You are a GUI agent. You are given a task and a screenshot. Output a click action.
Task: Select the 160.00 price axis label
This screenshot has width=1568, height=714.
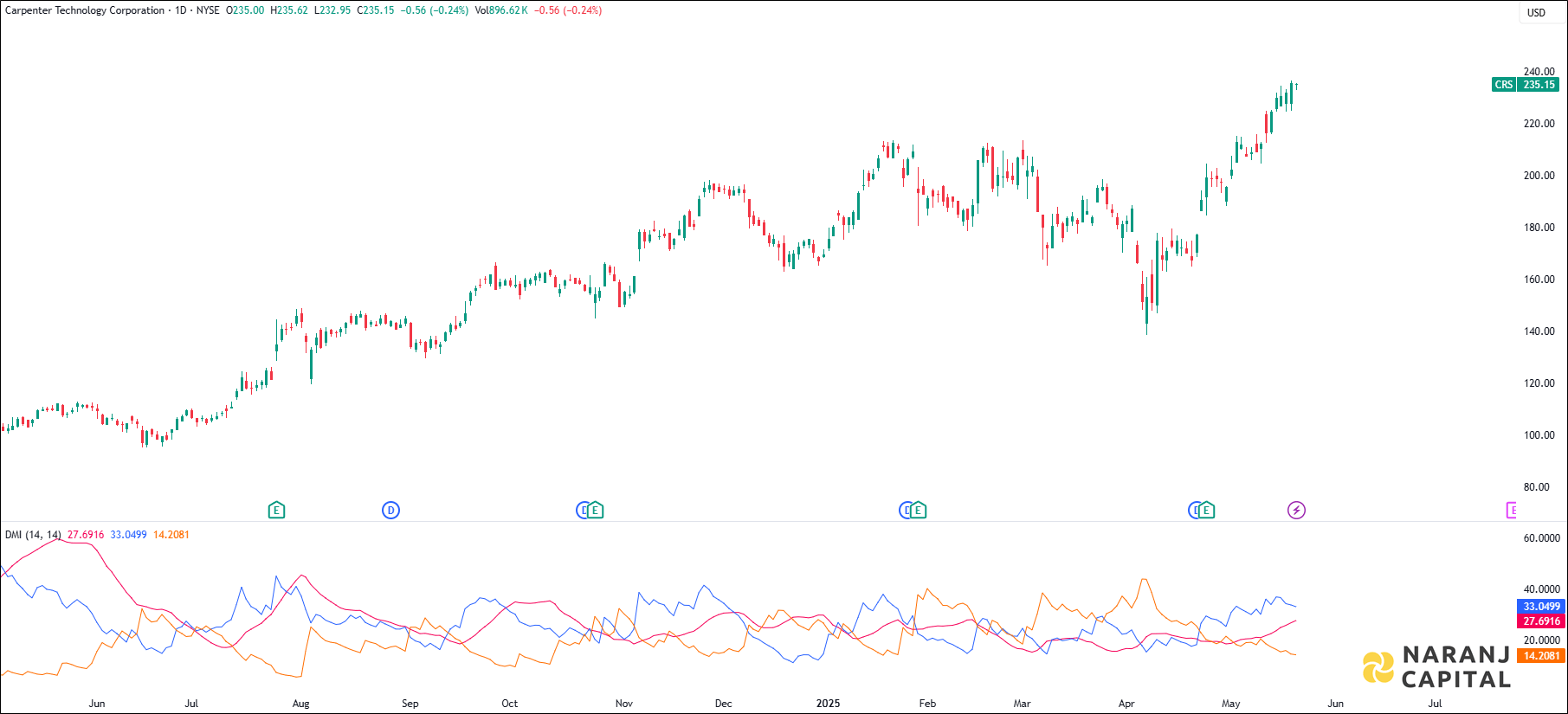[x=1539, y=280]
